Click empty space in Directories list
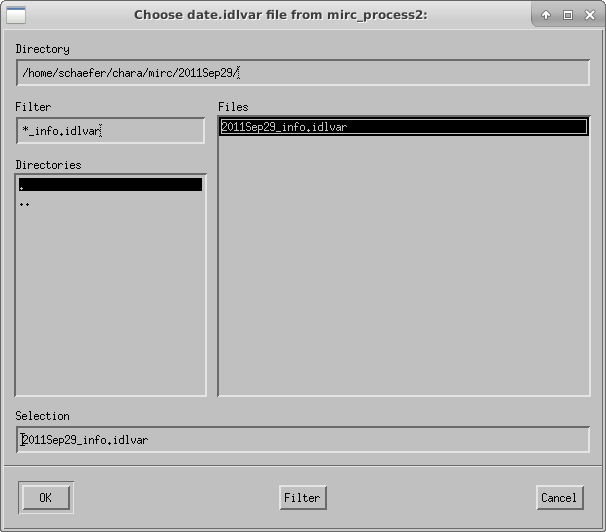This screenshot has width=606, height=532. tap(111, 301)
